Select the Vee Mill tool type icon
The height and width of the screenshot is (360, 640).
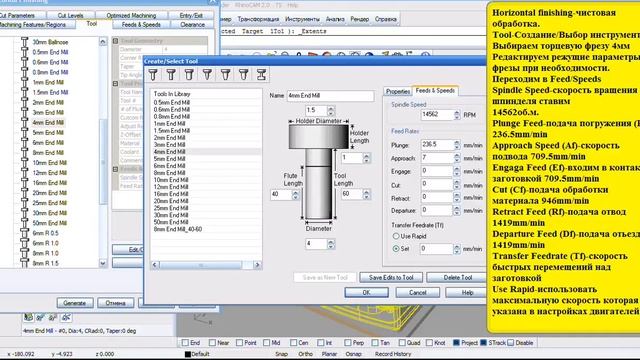tap(207, 75)
